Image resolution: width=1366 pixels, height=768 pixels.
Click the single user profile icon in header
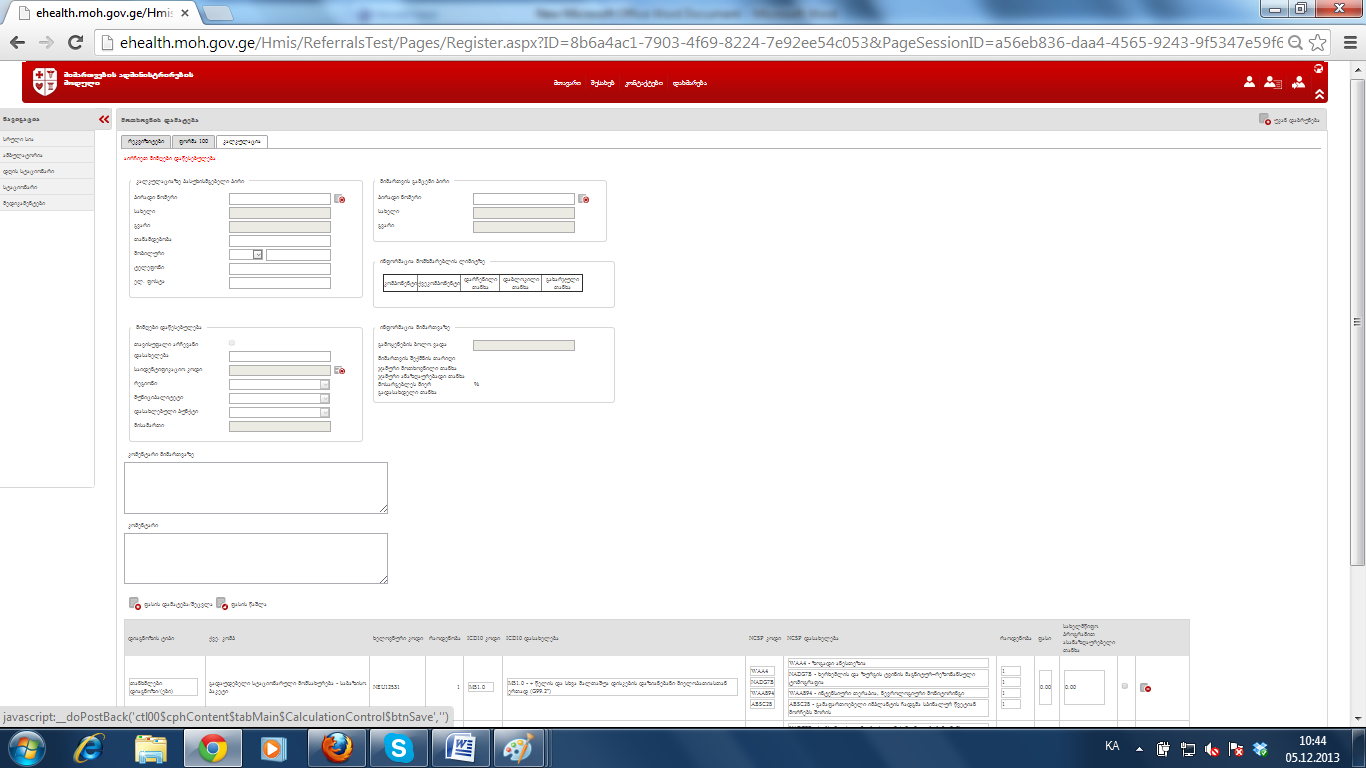(1249, 83)
